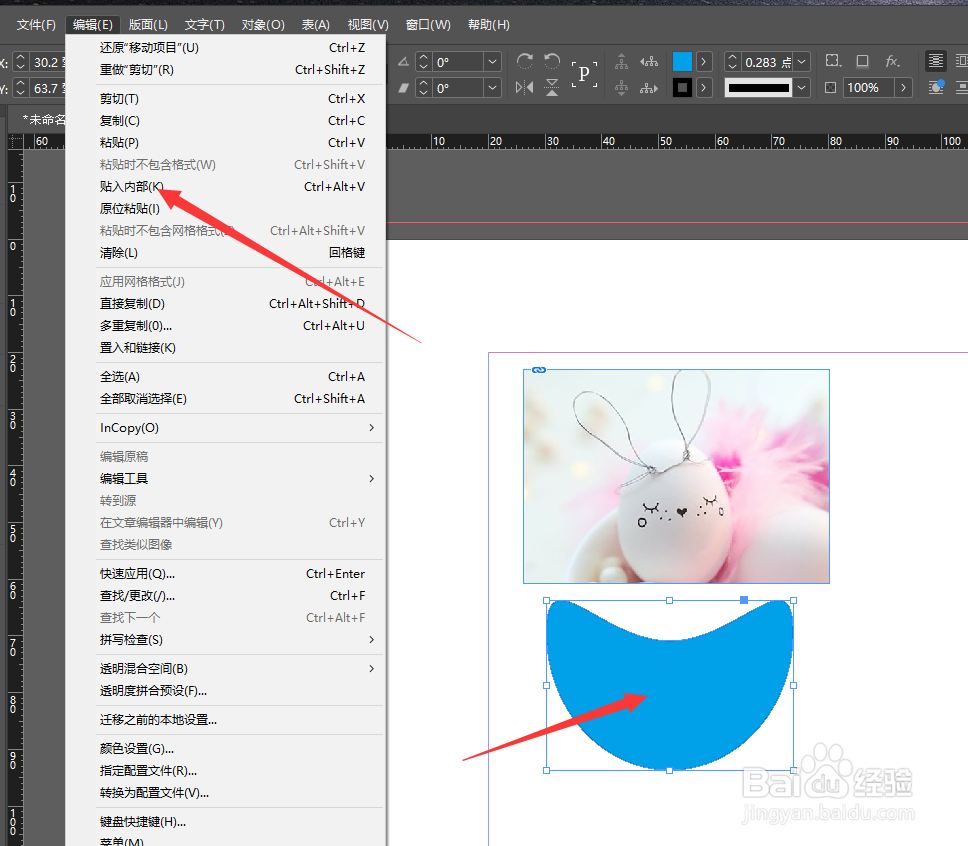Click the opacity checkerboard icon

click(831, 88)
